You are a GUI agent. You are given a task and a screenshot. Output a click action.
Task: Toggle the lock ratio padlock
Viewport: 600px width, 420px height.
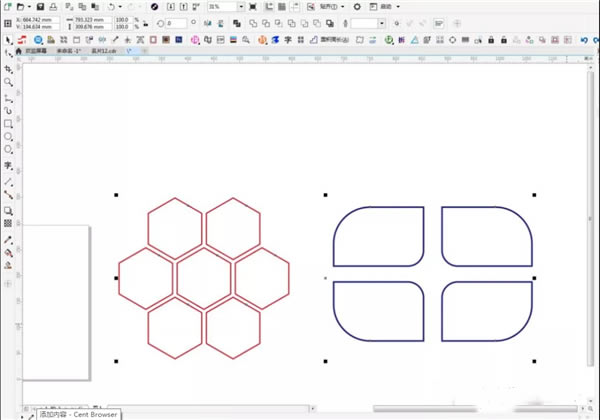pyautogui.click(x=145, y=24)
